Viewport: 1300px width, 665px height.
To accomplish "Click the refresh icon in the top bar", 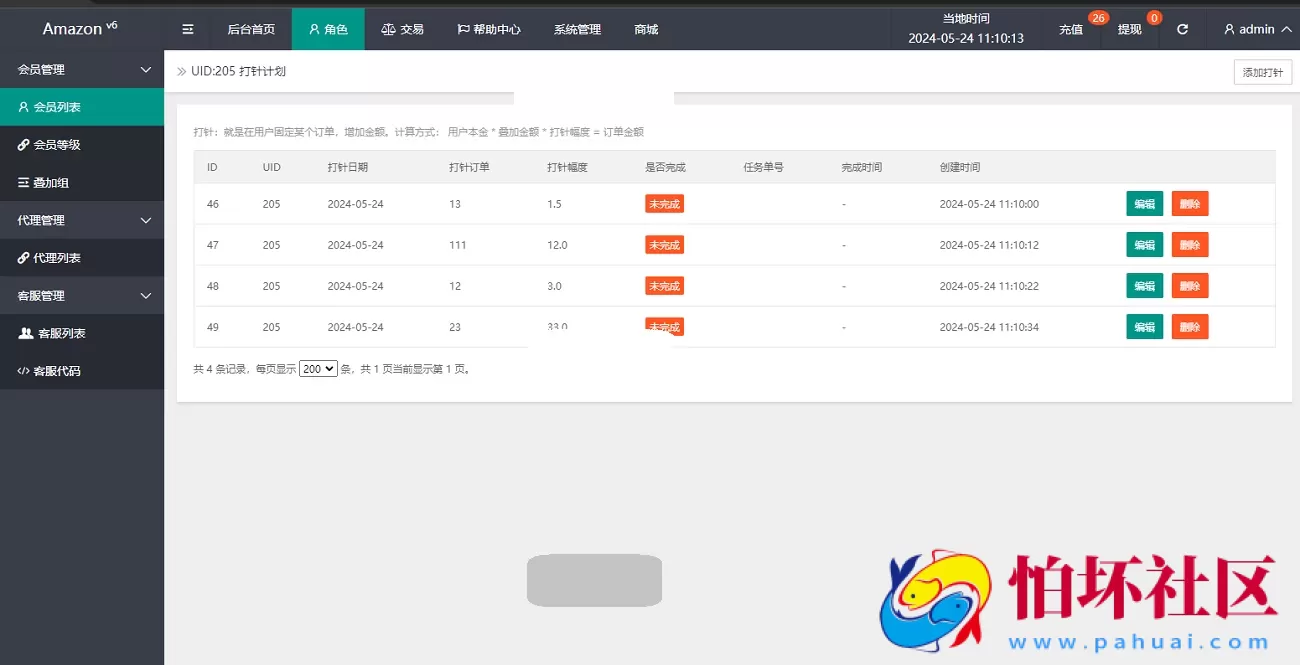I will pyautogui.click(x=1182, y=29).
